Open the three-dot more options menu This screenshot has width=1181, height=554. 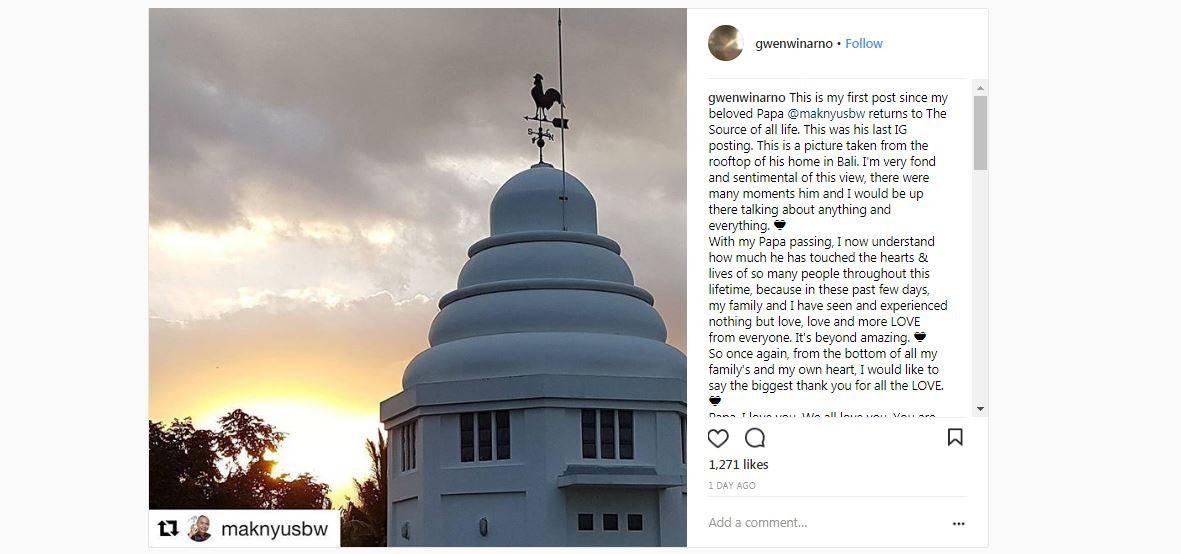point(958,523)
